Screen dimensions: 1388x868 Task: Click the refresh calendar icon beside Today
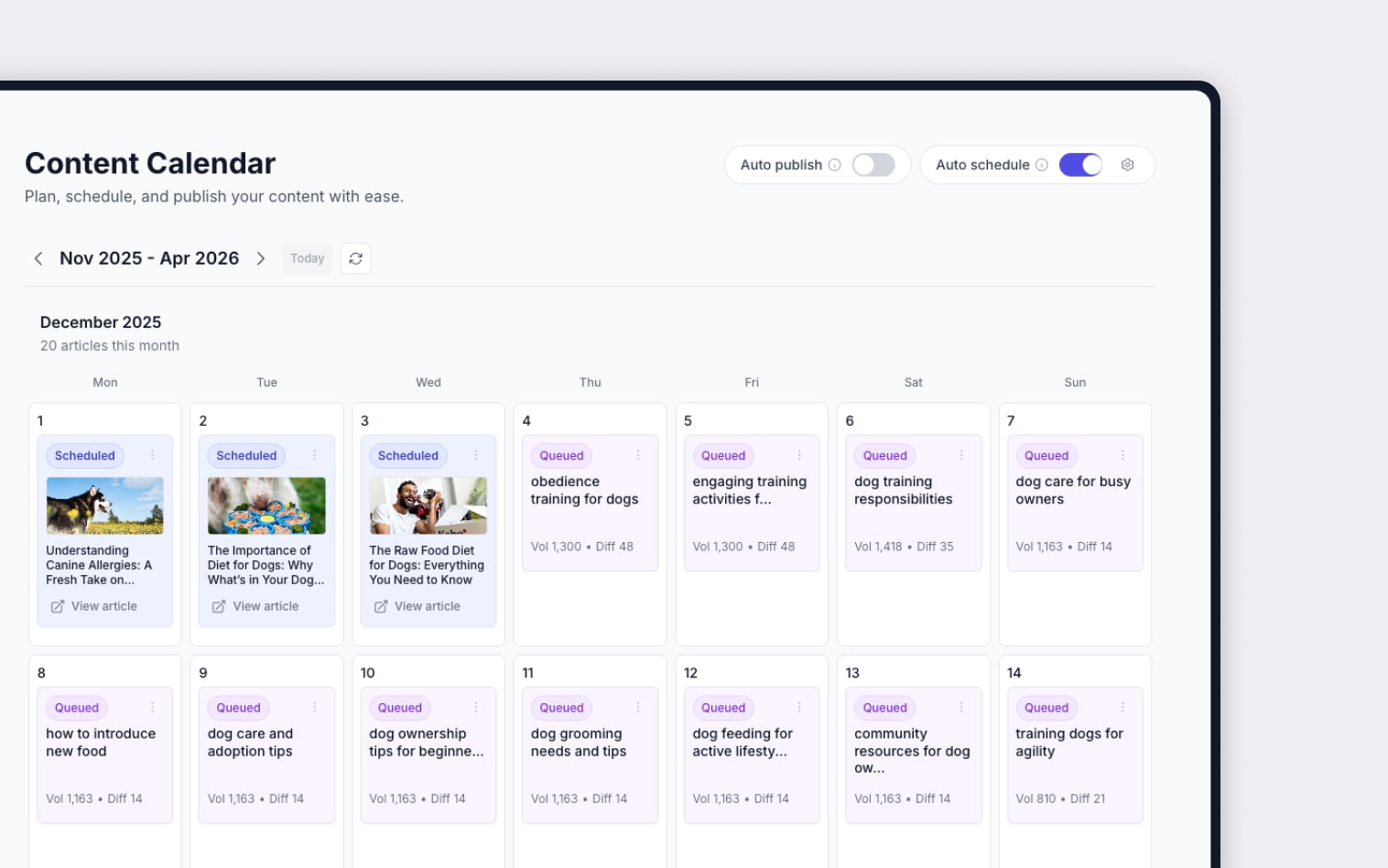pos(355,258)
